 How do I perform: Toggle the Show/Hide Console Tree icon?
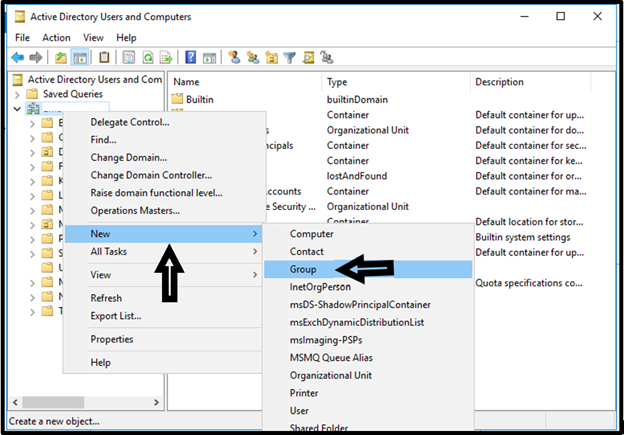click(80, 58)
